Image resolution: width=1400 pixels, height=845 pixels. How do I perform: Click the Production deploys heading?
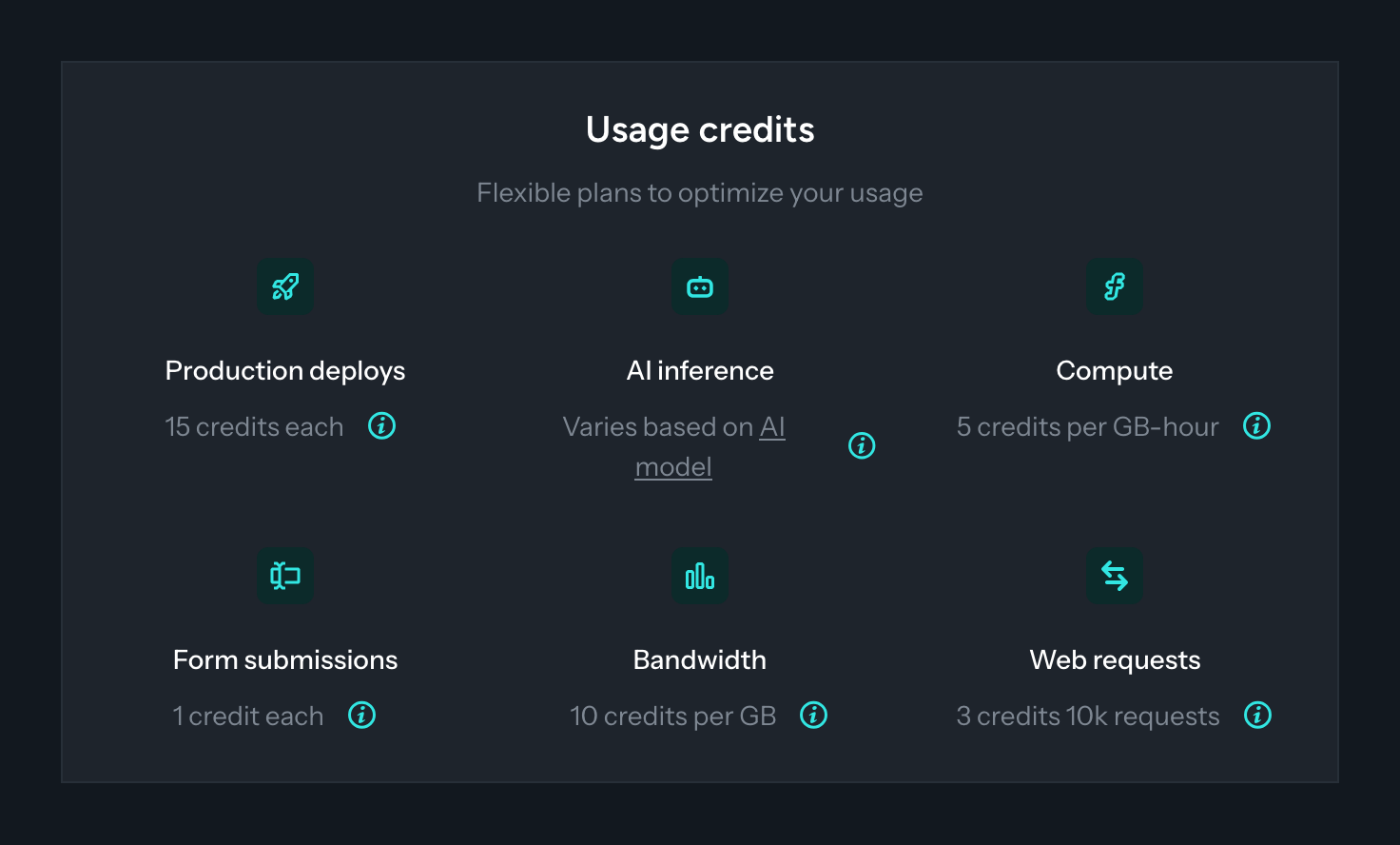285,371
